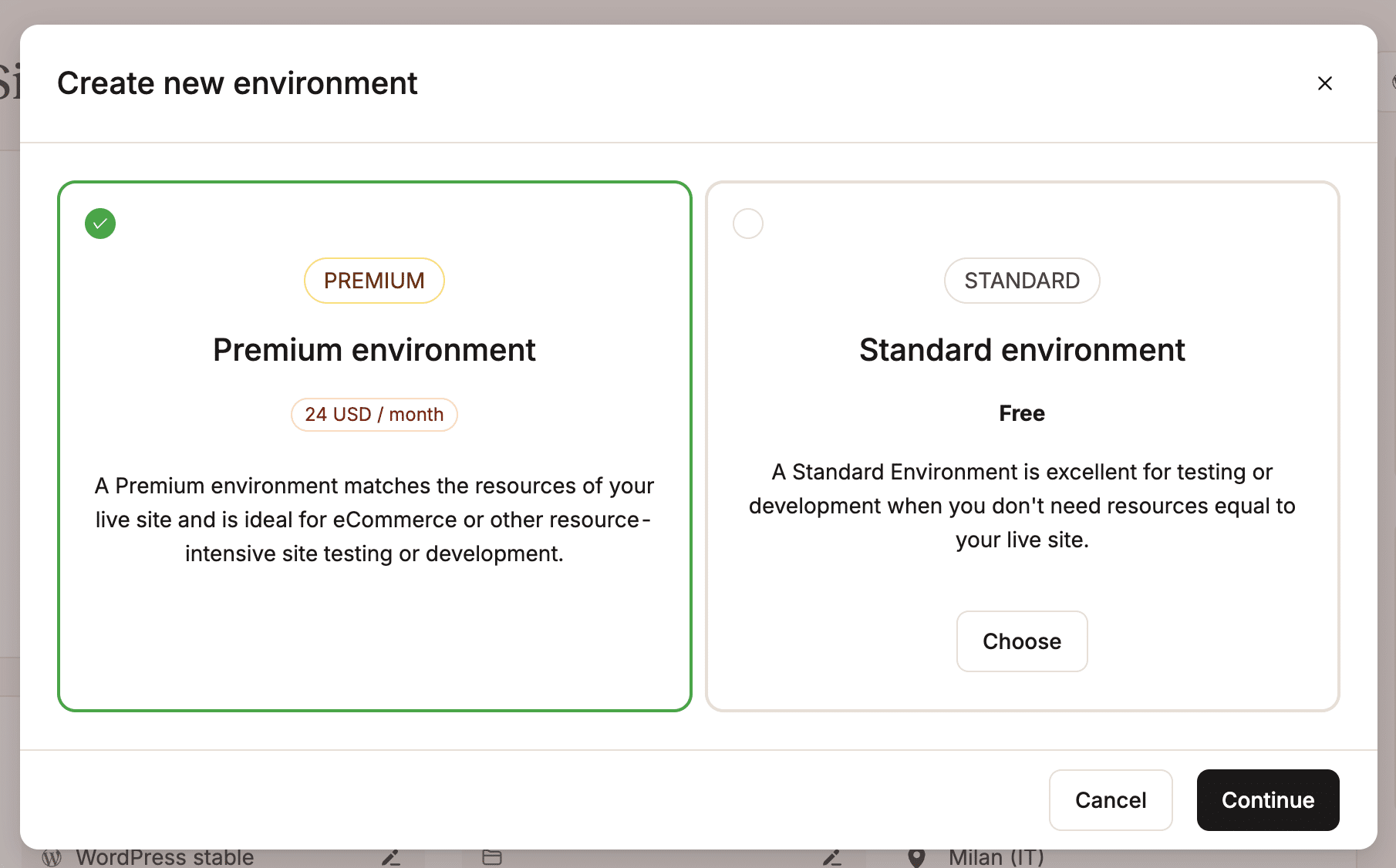1396x868 pixels.
Task: Choose the Standard environment
Action: tap(1021, 641)
